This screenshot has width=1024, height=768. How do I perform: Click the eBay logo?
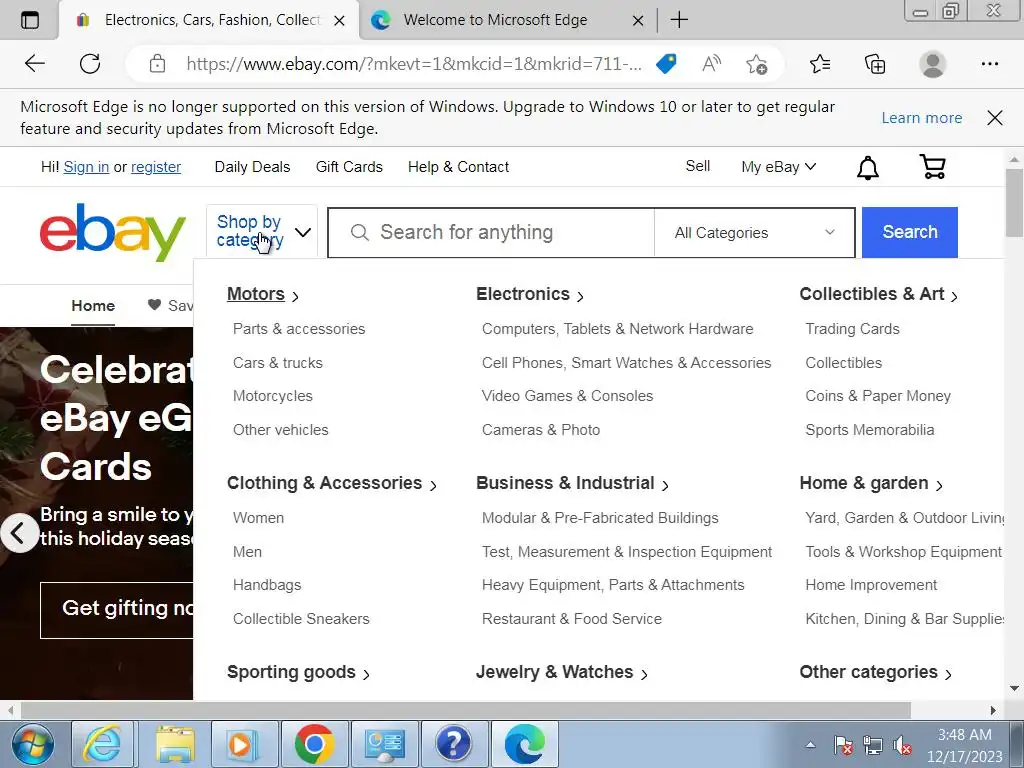click(x=112, y=232)
